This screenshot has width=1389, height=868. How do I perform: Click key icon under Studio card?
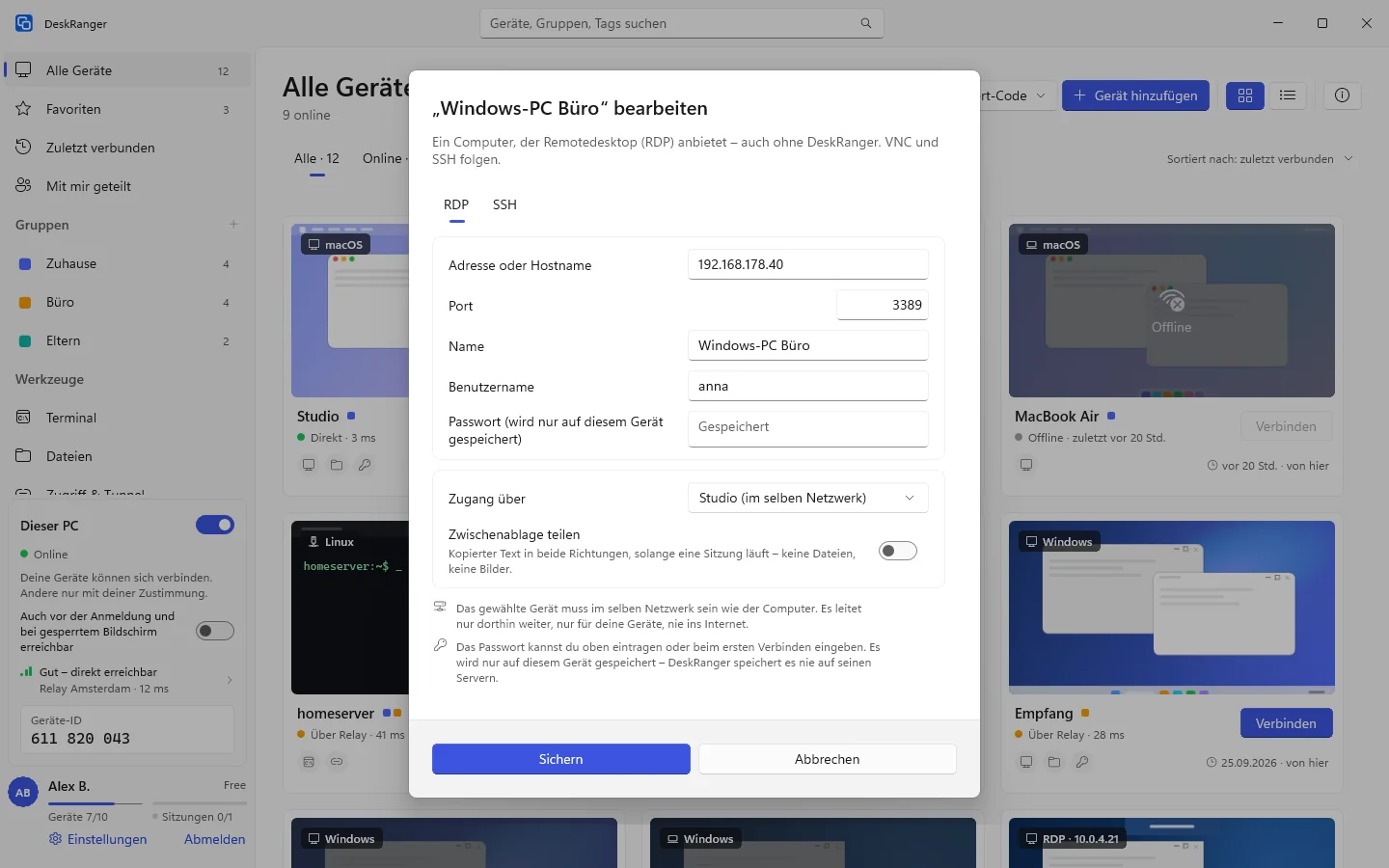click(x=365, y=465)
